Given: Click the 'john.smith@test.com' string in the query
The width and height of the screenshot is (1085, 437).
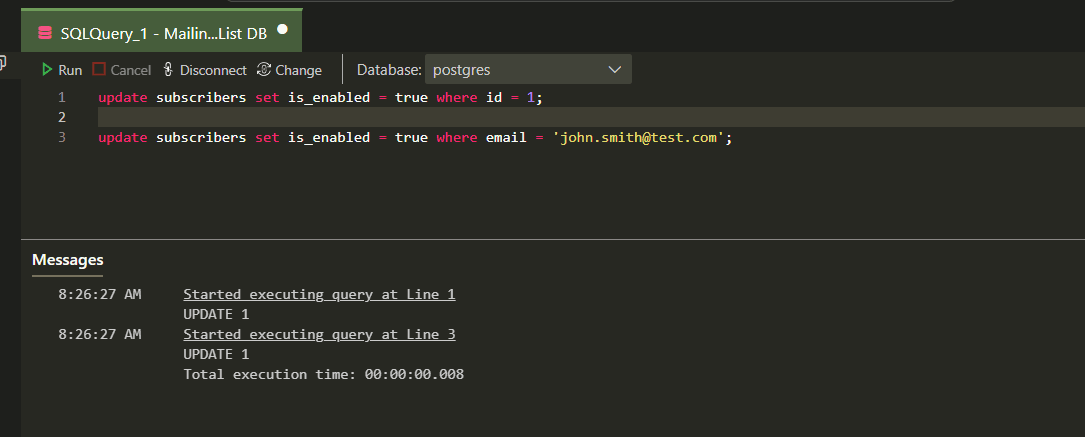Looking at the screenshot, I should (x=640, y=138).
